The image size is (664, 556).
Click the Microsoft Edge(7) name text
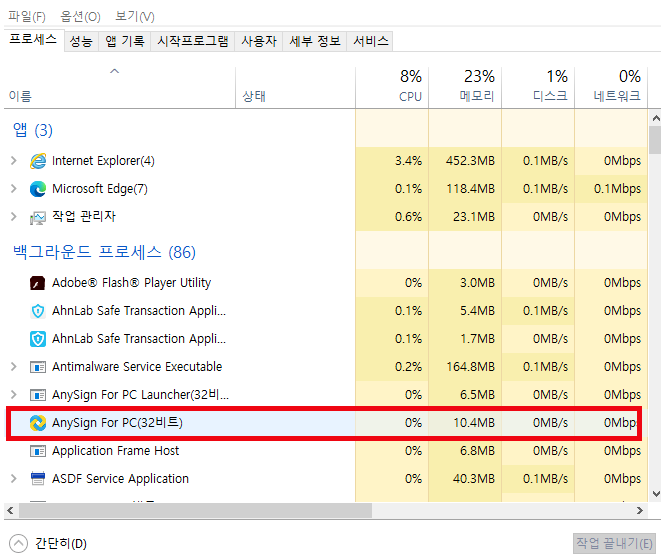tap(100, 189)
